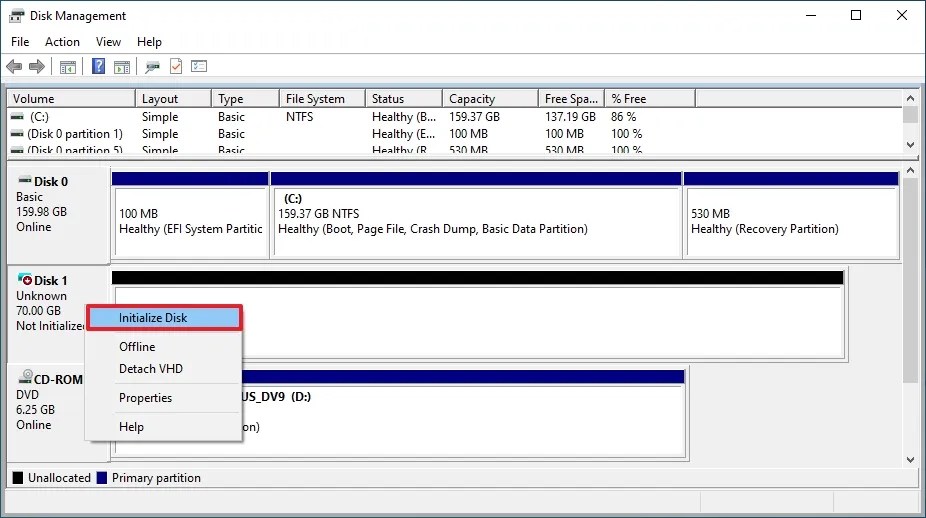Open the Action menu

coord(62,42)
